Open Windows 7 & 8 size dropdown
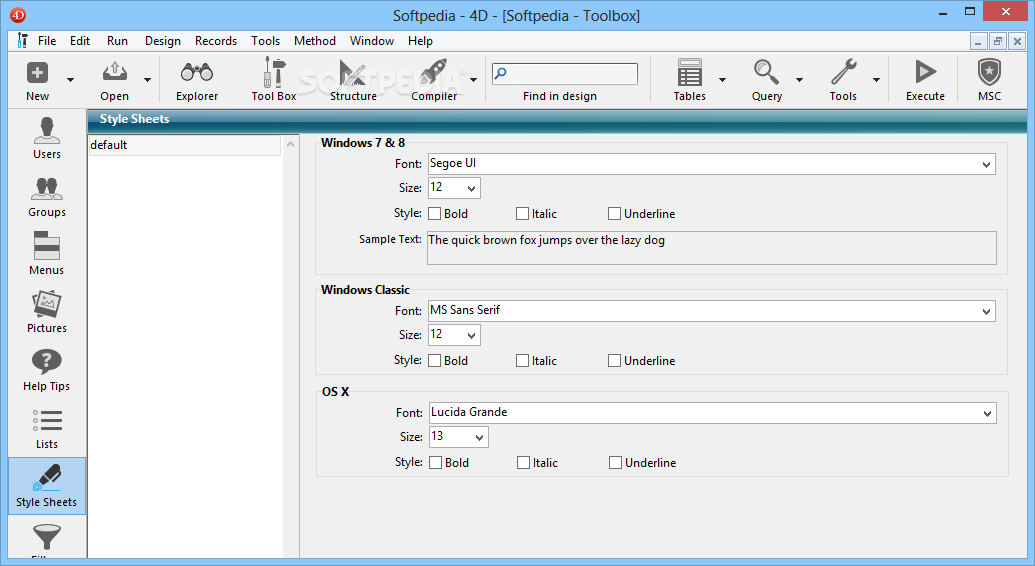The width and height of the screenshot is (1035, 566). click(471, 188)
